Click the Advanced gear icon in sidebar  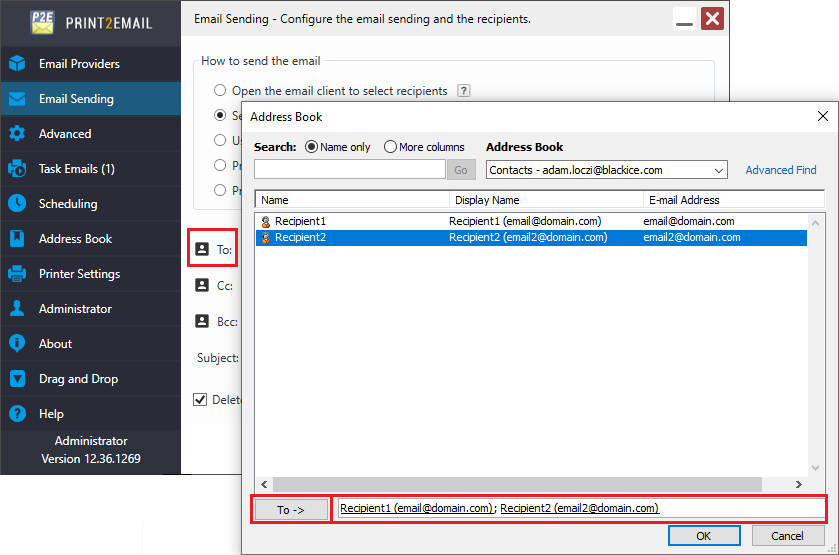click(17, 134)
